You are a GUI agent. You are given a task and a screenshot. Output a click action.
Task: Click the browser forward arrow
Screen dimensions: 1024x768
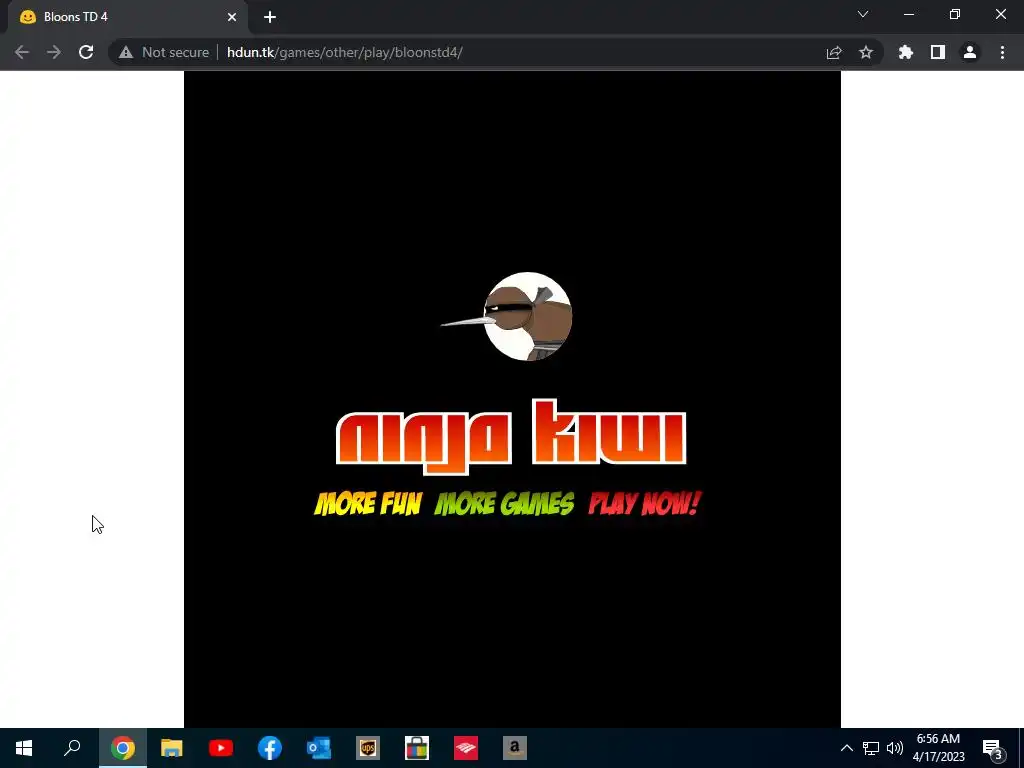click(54, 52)
